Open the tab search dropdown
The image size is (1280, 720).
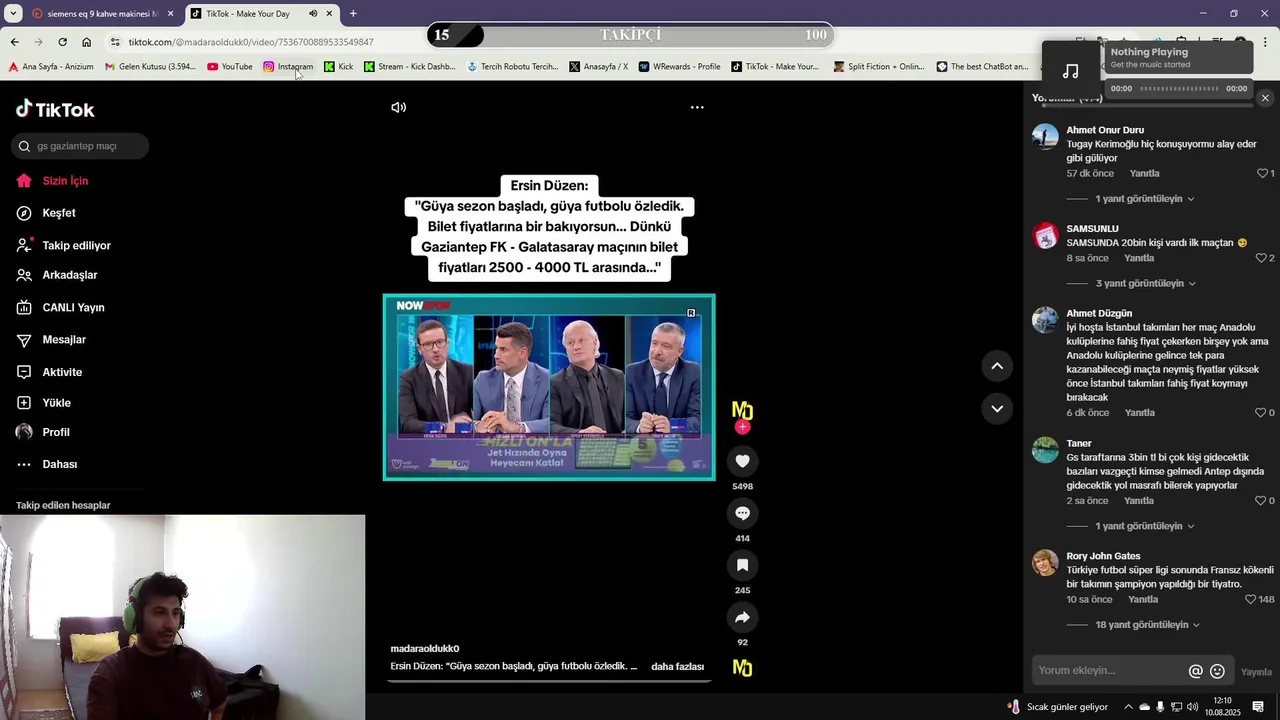tap(13, 14)
